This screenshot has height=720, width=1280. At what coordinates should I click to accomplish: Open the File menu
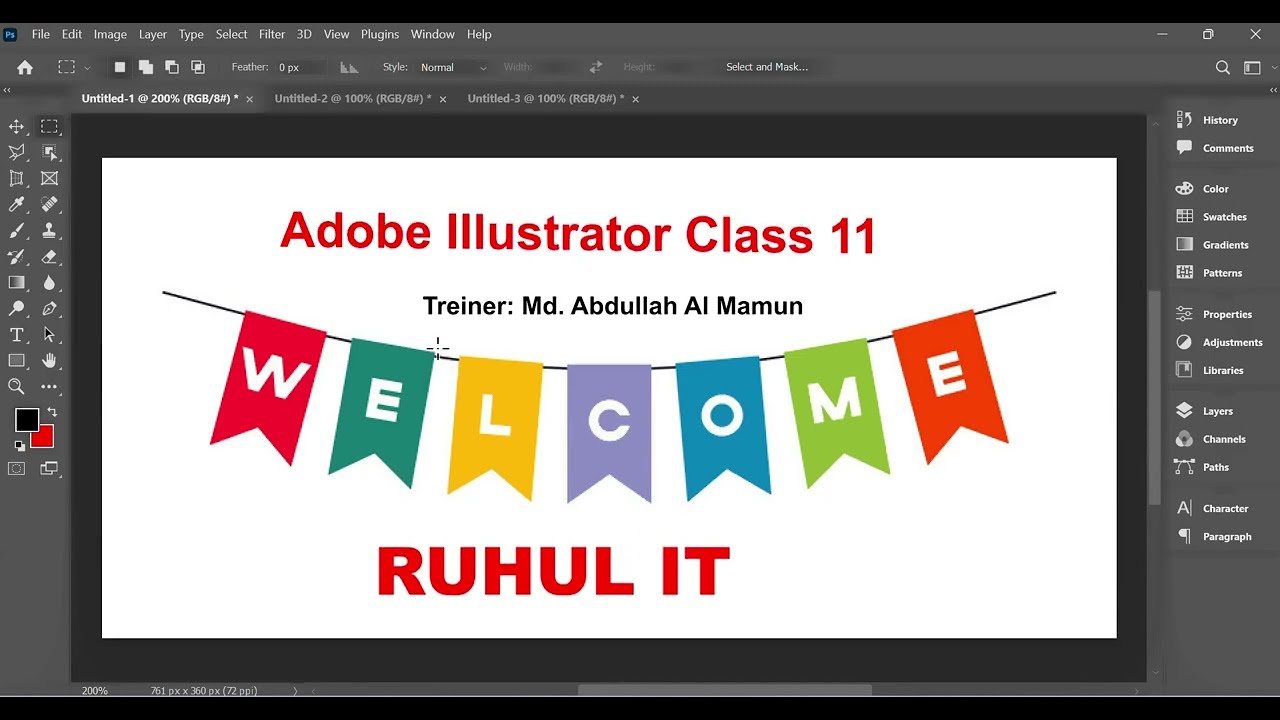tap(41, 34)
